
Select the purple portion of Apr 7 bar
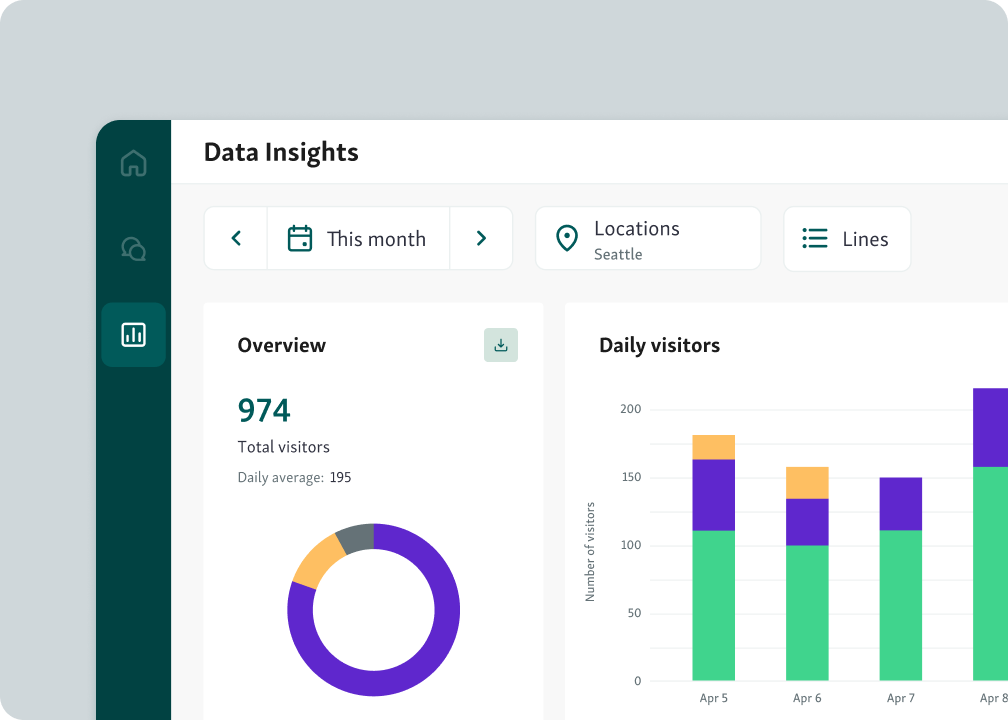click(900, 504)
